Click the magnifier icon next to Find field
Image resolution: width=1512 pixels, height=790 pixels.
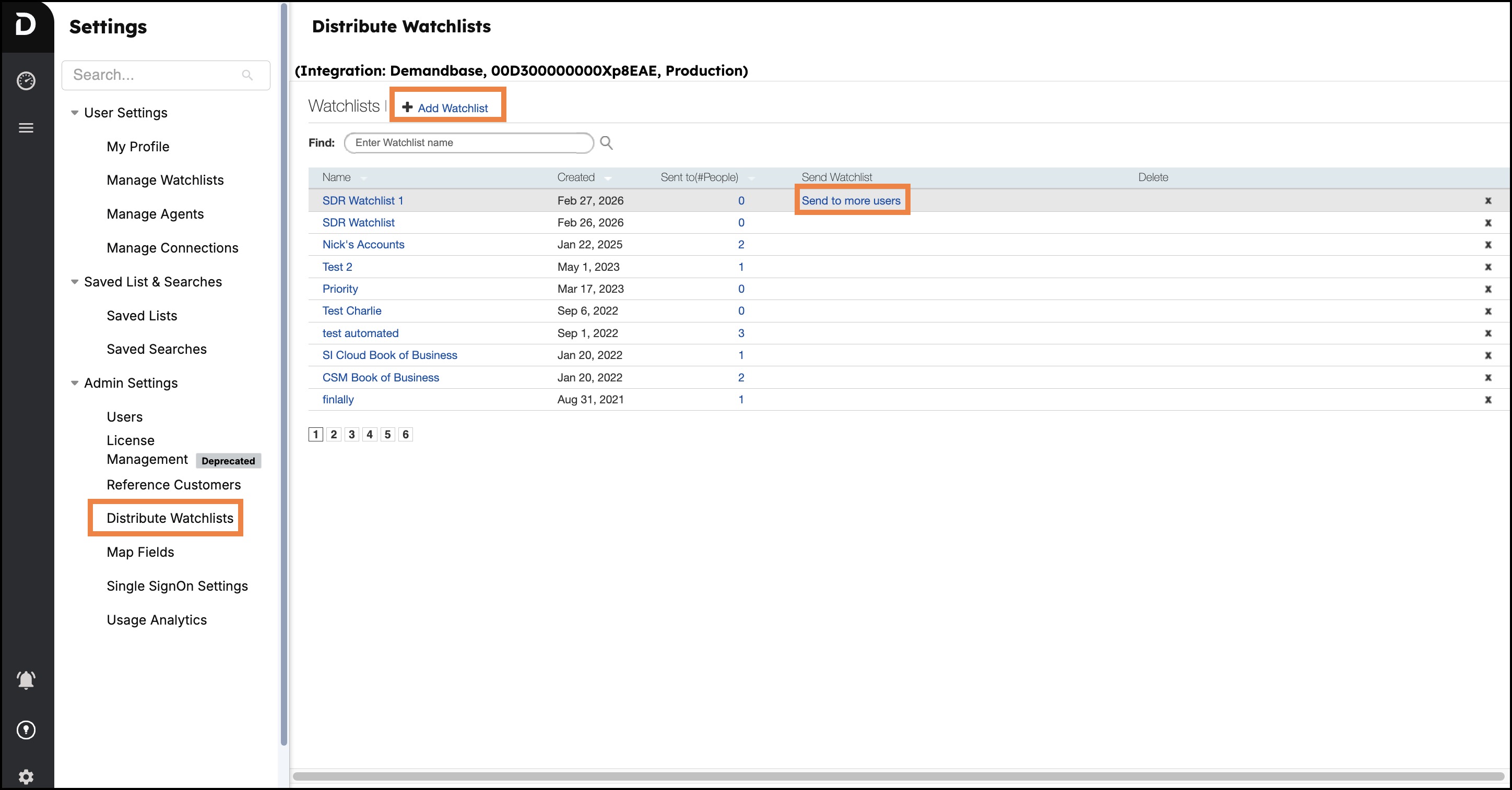point(606,142)
